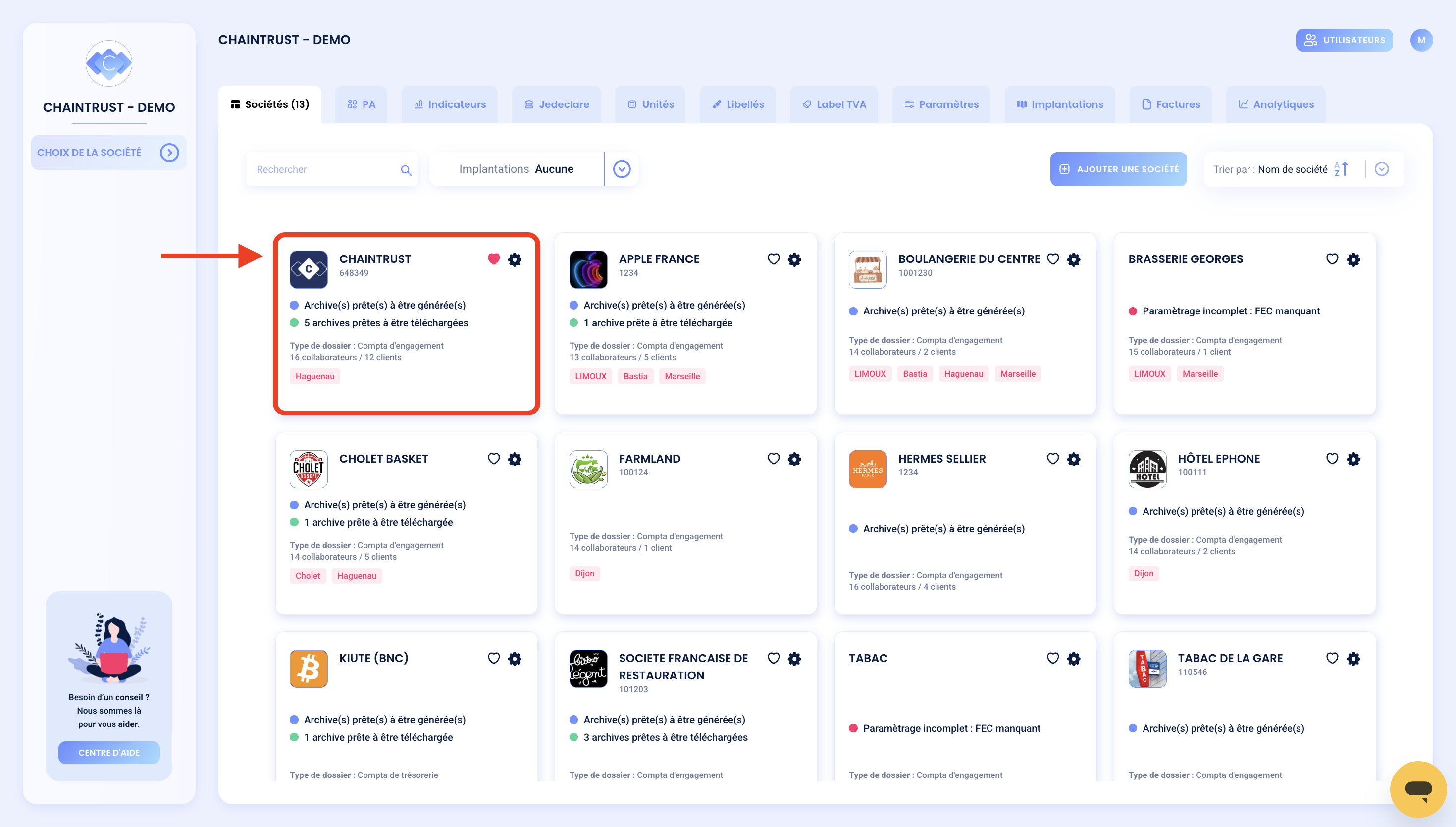This screenshot has width=1456, height=827.
Task: Favorite FARMLAND with the heart
Action: point(774,459)
